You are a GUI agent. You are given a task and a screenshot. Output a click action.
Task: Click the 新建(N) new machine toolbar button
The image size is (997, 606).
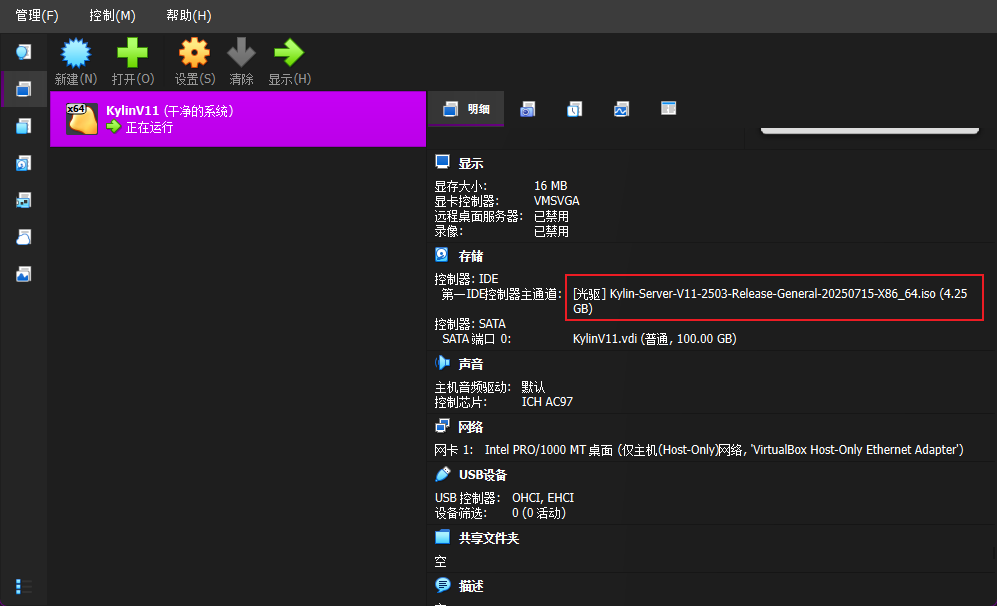(x=76, y=62)
